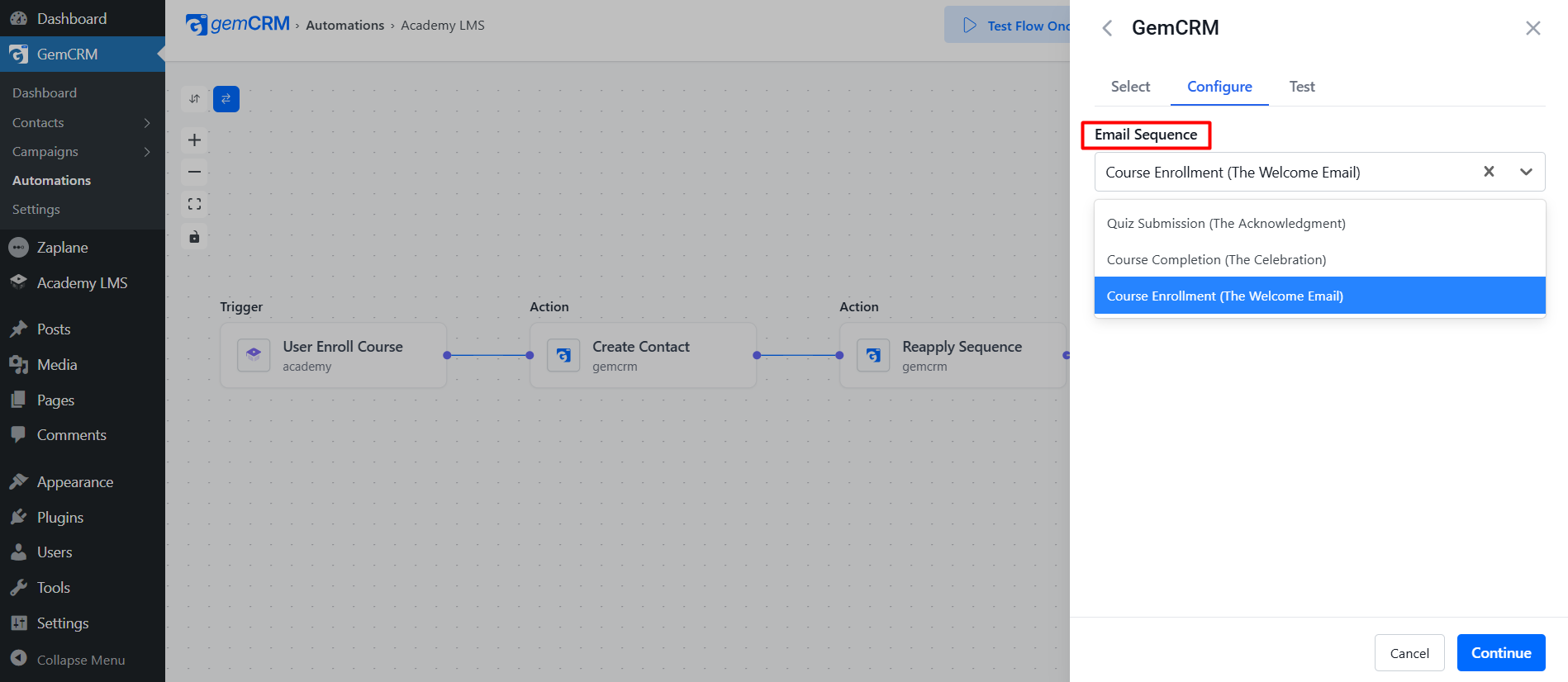Switch to the Test tab
The width and height of the screenshot is (1568, 682).
(x=1302, y=87)
